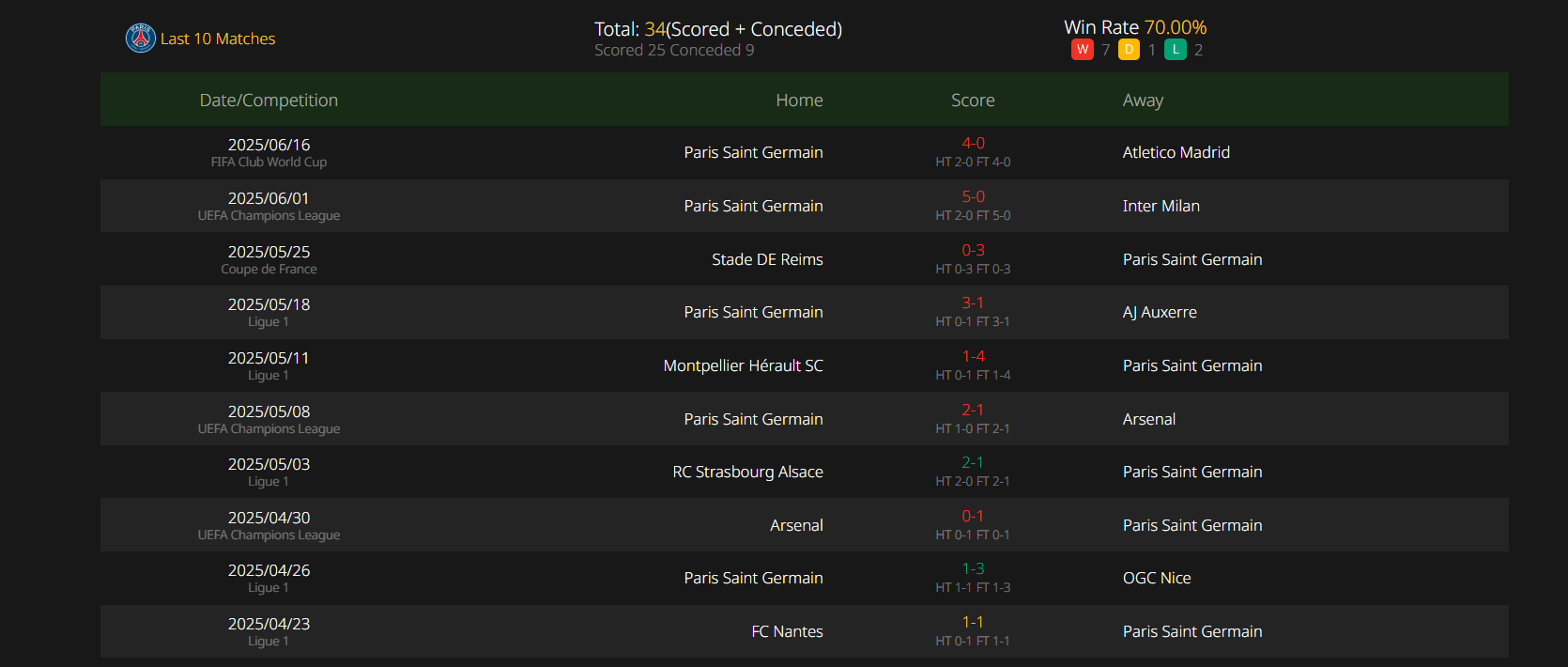Open Montpellier Hérault SC team page
This screenshot has height=667, width=1568.
coord(744,365)
